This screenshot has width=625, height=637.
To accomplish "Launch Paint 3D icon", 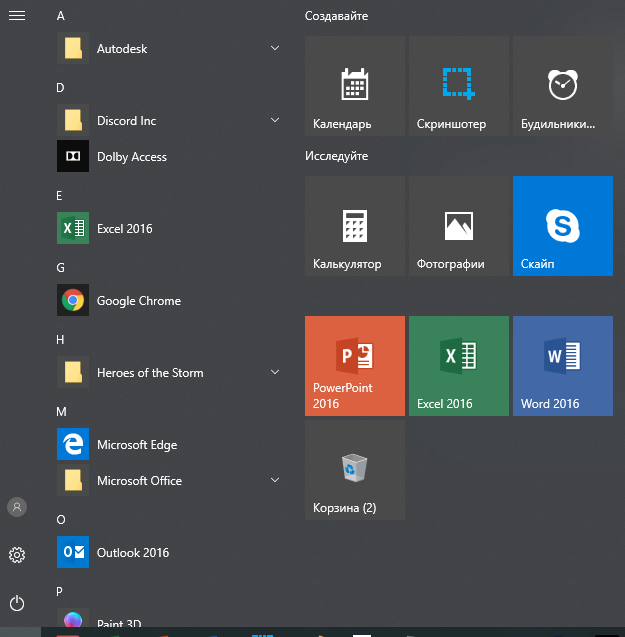I will 73,618.
